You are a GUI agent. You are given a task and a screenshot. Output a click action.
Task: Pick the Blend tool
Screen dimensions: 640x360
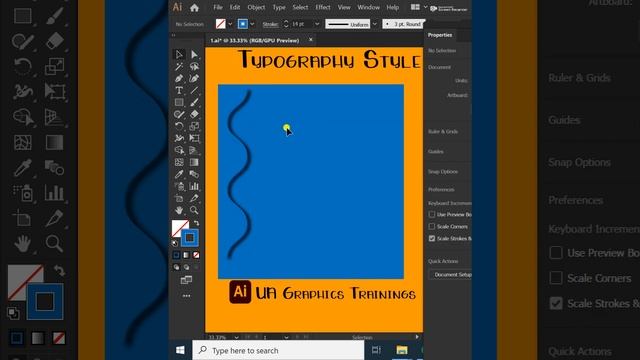click(x=194, y=174)
